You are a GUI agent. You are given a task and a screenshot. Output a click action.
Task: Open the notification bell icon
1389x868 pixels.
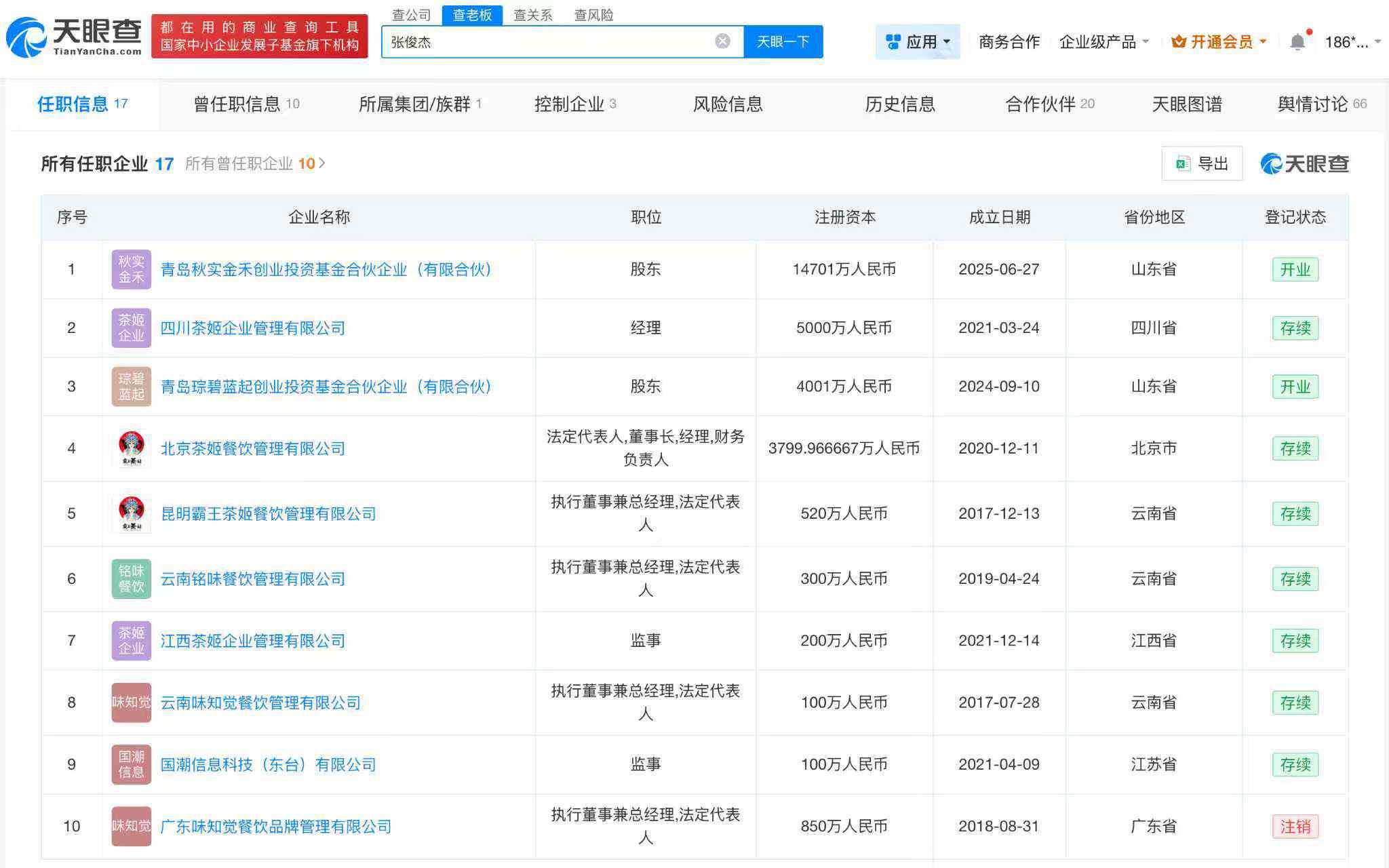click(x=1297, y=41)
